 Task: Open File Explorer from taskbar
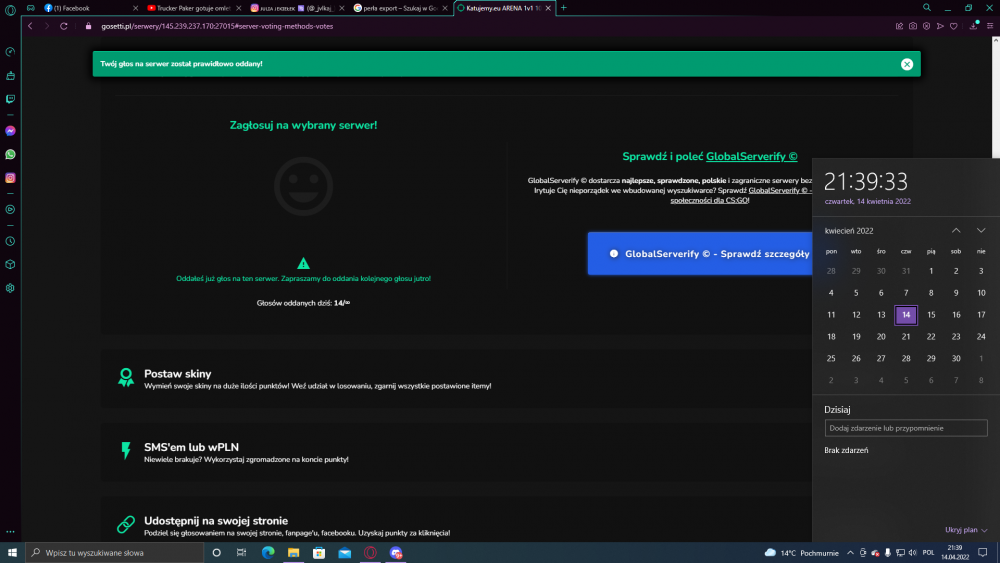pos(293,553)
